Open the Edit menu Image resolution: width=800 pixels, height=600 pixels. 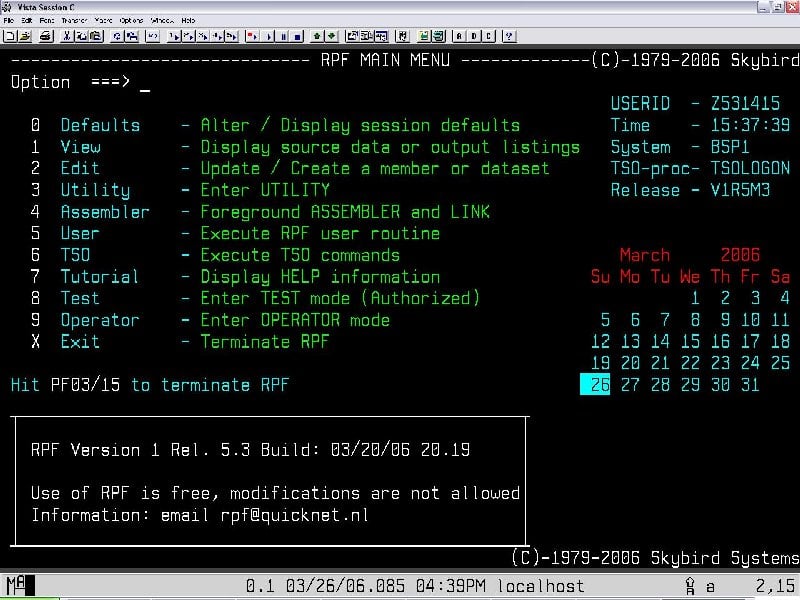point(27,21)
